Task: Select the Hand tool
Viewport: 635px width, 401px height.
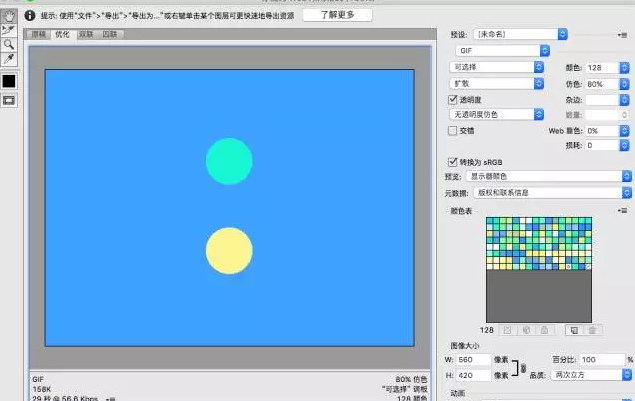Action: point(9,16)
